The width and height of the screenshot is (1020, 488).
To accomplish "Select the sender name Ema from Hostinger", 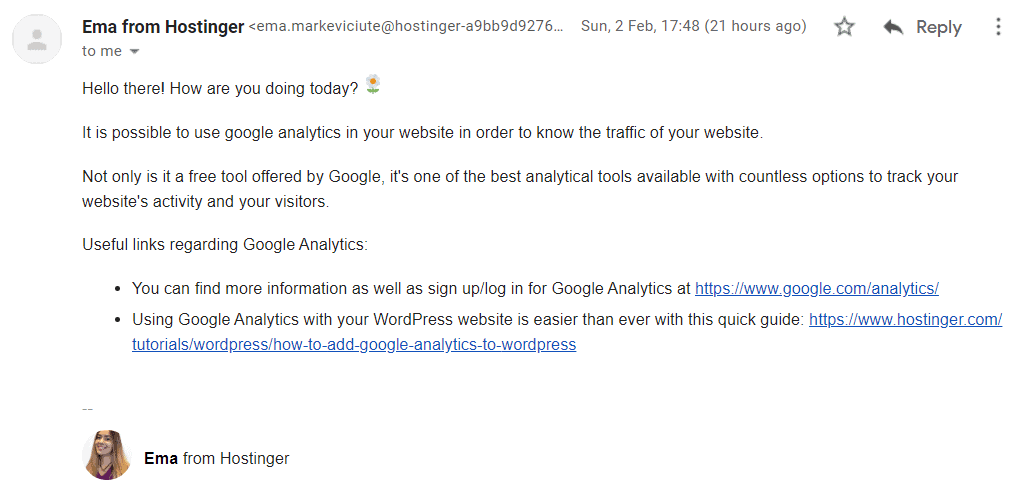I will tap(163, 27).
